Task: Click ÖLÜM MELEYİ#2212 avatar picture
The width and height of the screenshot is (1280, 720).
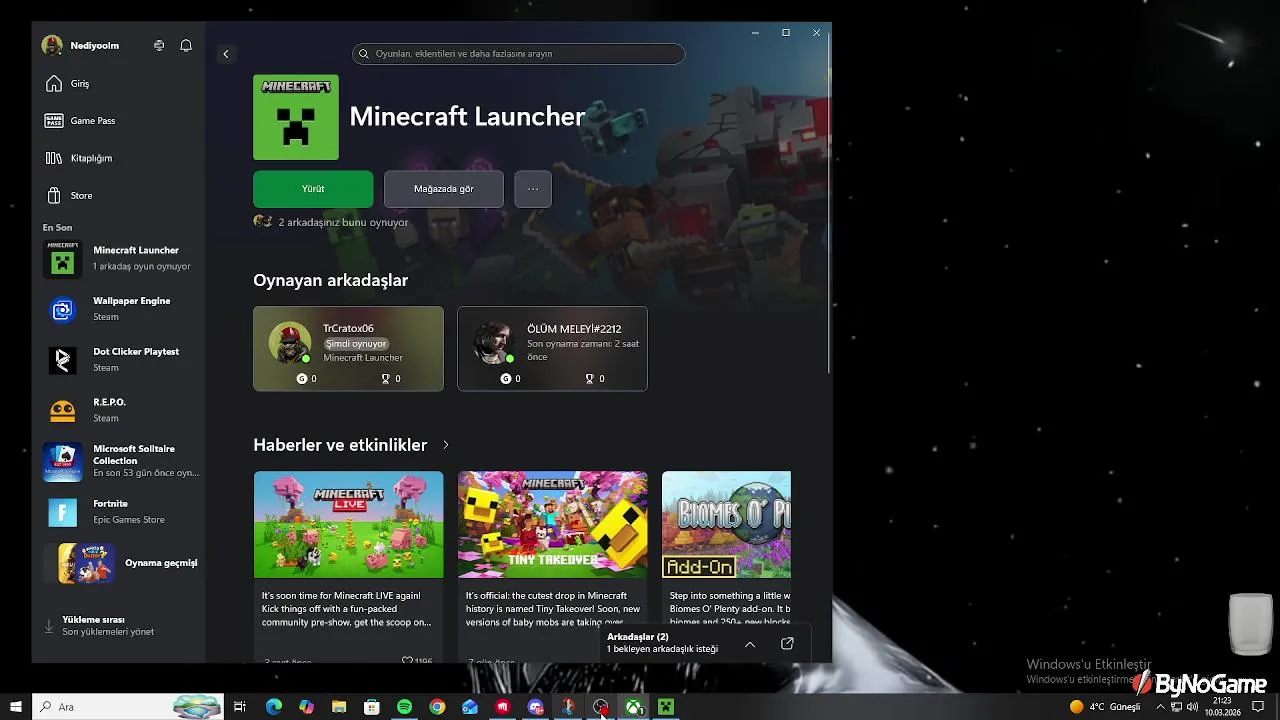Action: (x=493, y=343)
